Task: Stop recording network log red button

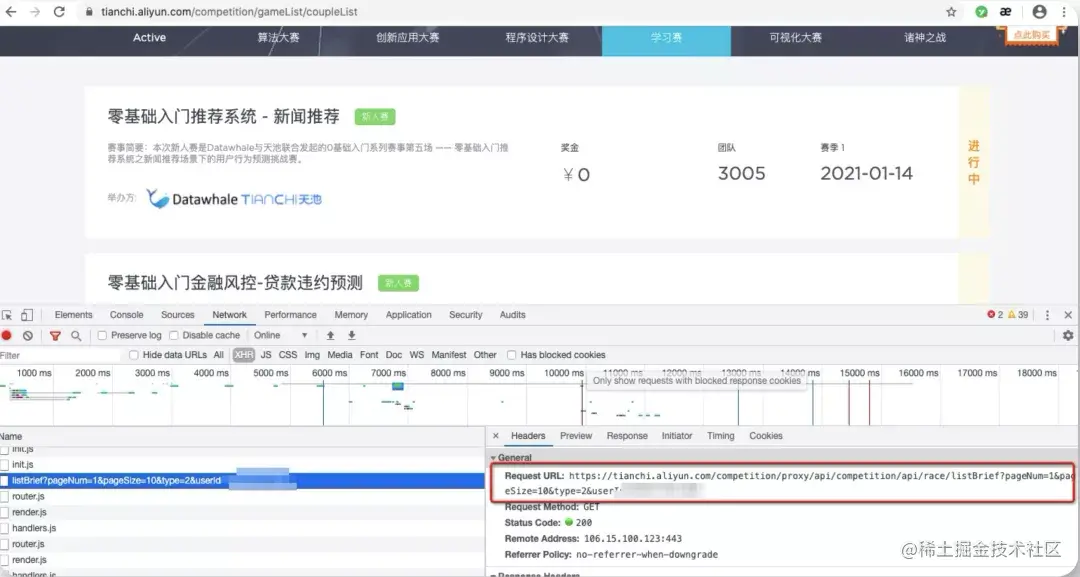Action: [7, 335]
